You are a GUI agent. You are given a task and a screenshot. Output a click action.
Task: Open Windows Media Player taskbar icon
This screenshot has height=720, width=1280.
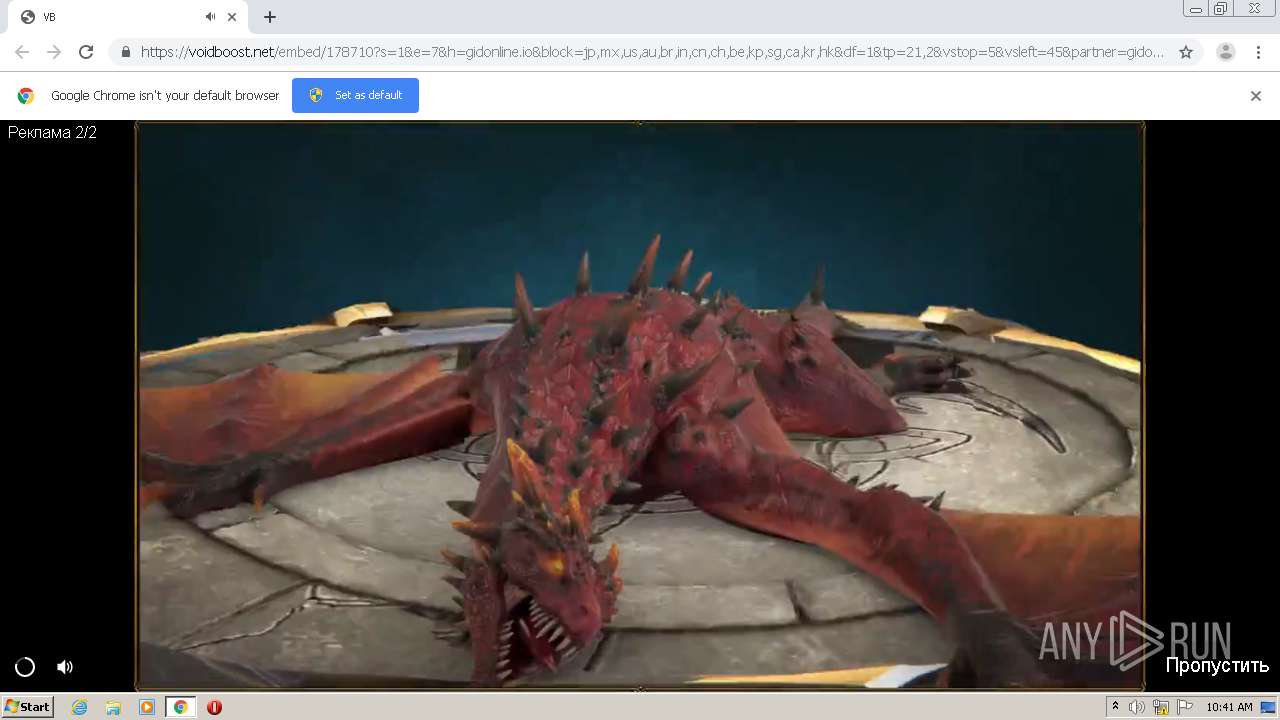coord(147,707)
